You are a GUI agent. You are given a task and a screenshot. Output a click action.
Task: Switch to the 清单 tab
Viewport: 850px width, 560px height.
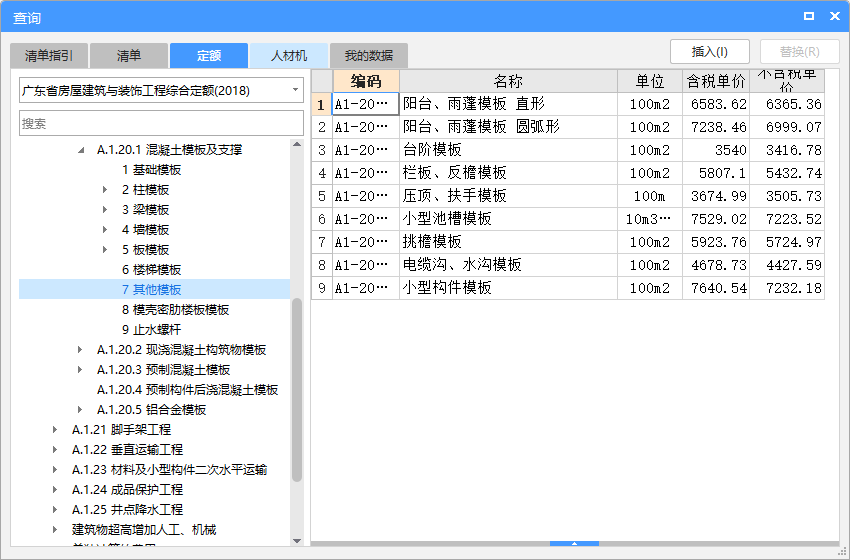pos(129,56)
